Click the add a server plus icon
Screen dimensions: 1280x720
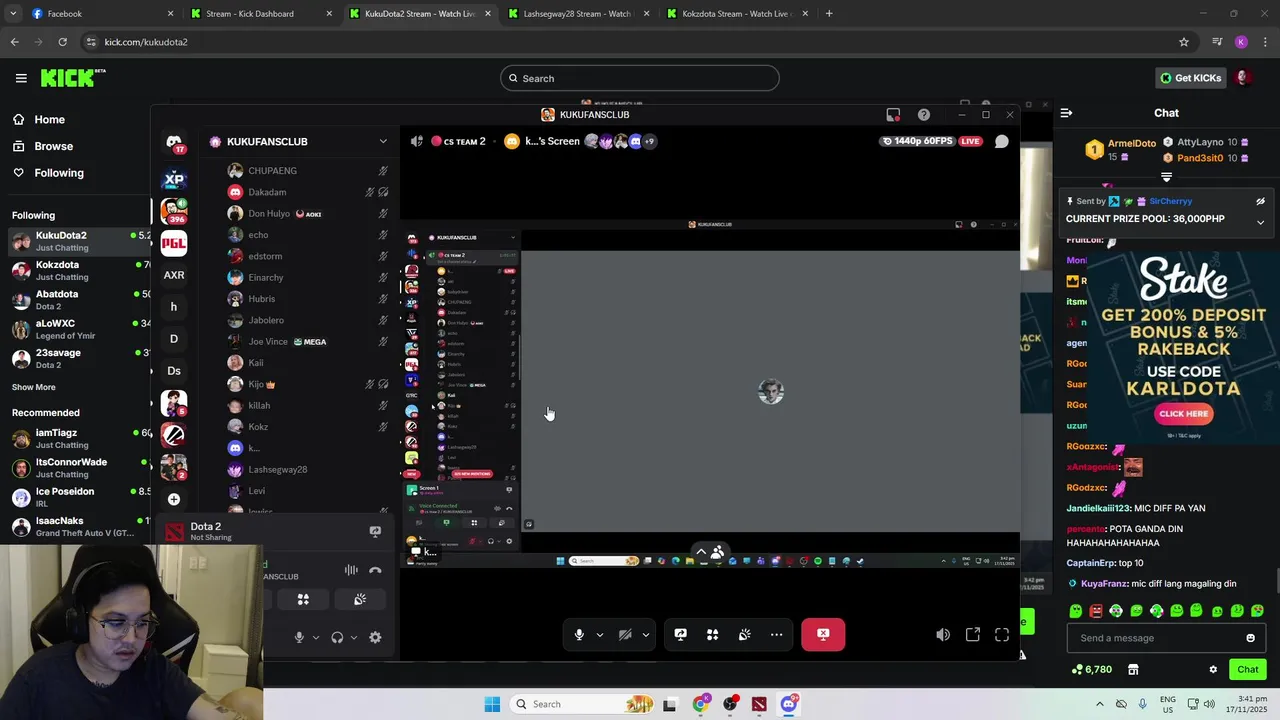174,499
